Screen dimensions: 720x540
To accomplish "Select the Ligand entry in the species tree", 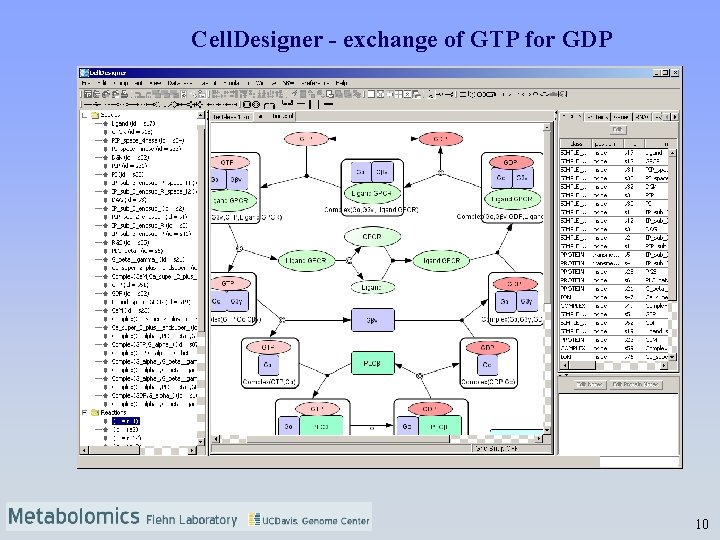I will pos(133,124).
